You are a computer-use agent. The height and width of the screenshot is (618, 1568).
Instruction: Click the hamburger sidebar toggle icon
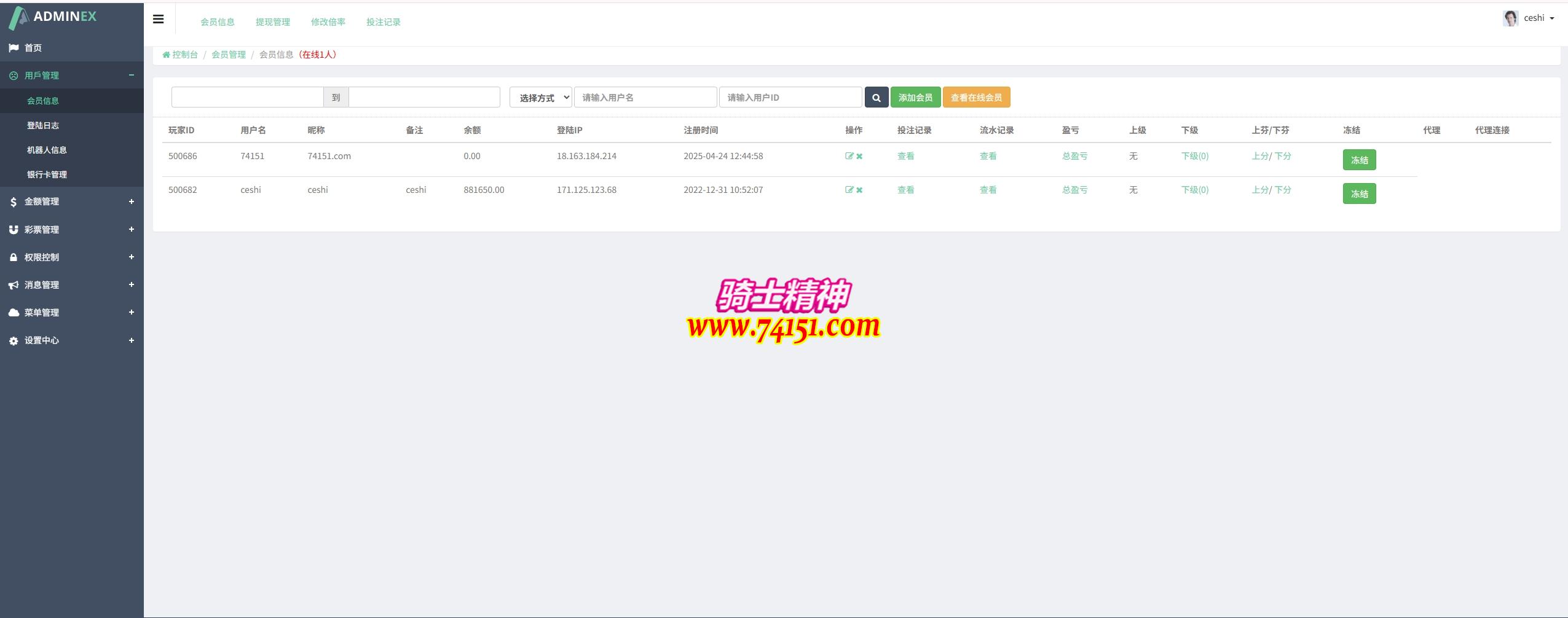click(158, 19)
